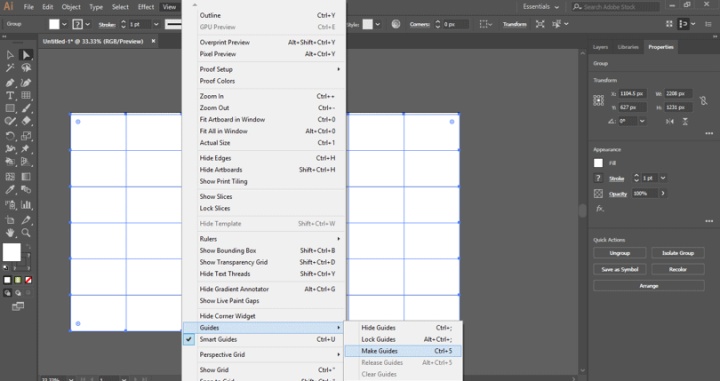Choose the Rectangular Grid tool
The image size is (720, 381).
[26, 95]
